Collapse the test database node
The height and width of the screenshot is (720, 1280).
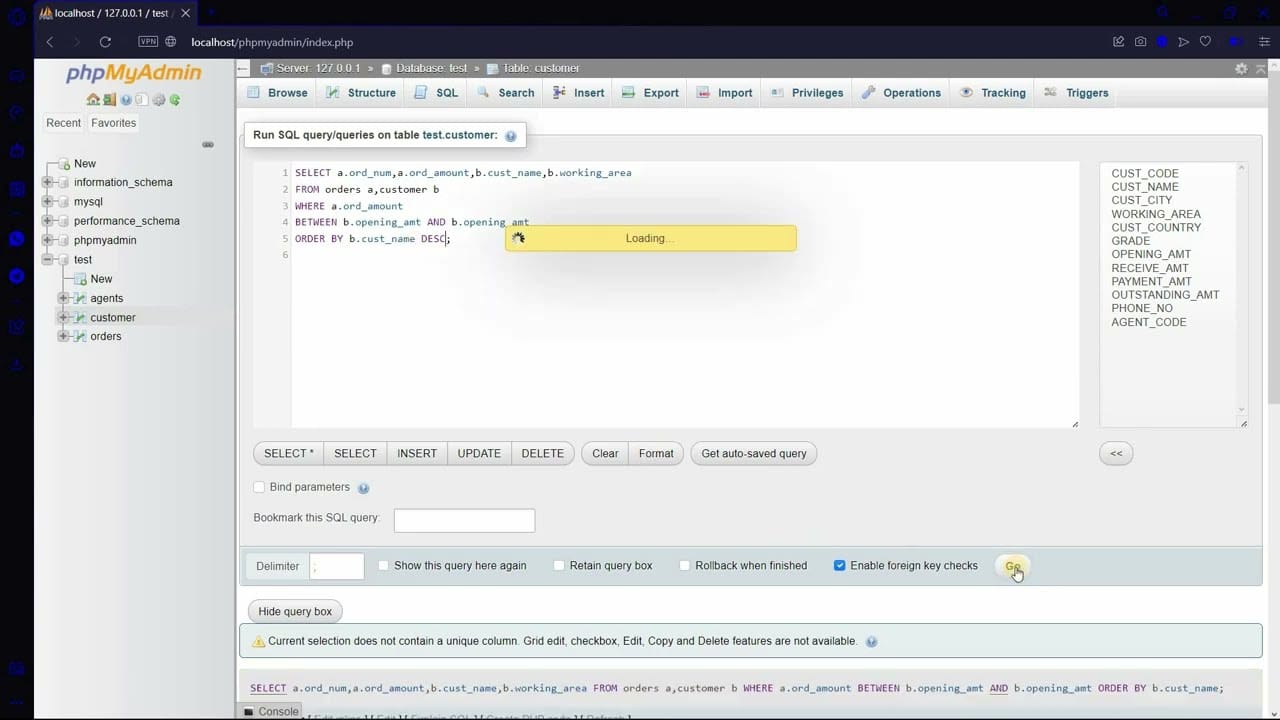coord(47,260)
